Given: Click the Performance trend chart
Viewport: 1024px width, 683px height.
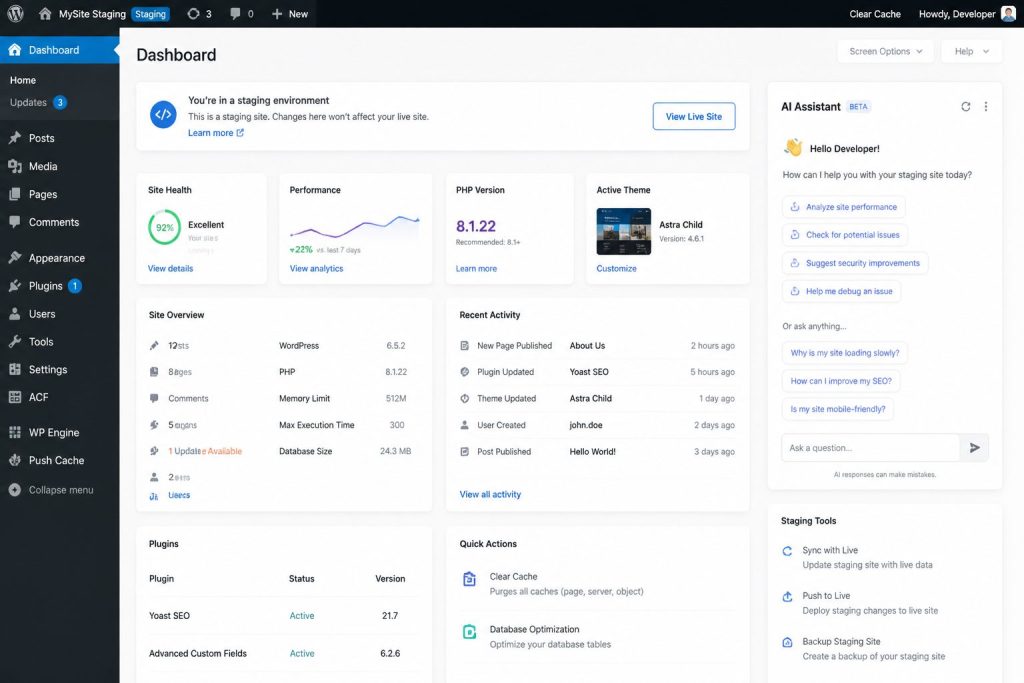Looking at the screenshot, I should tap(355, 227).
